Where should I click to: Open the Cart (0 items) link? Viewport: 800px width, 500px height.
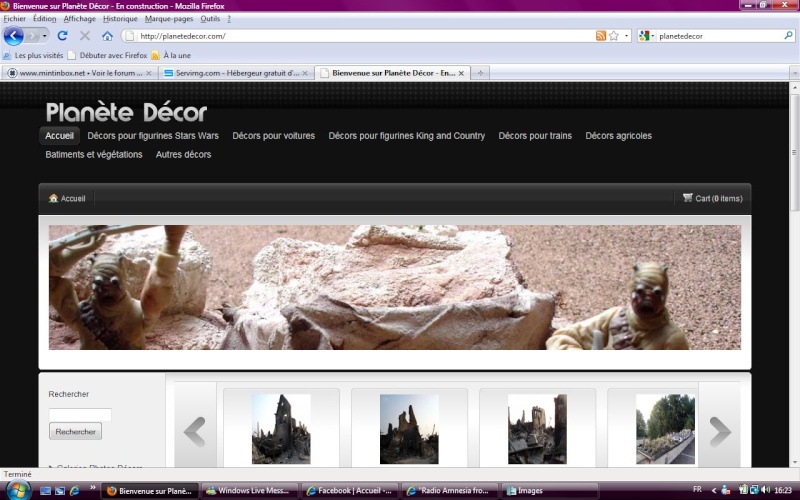[713, 198]
